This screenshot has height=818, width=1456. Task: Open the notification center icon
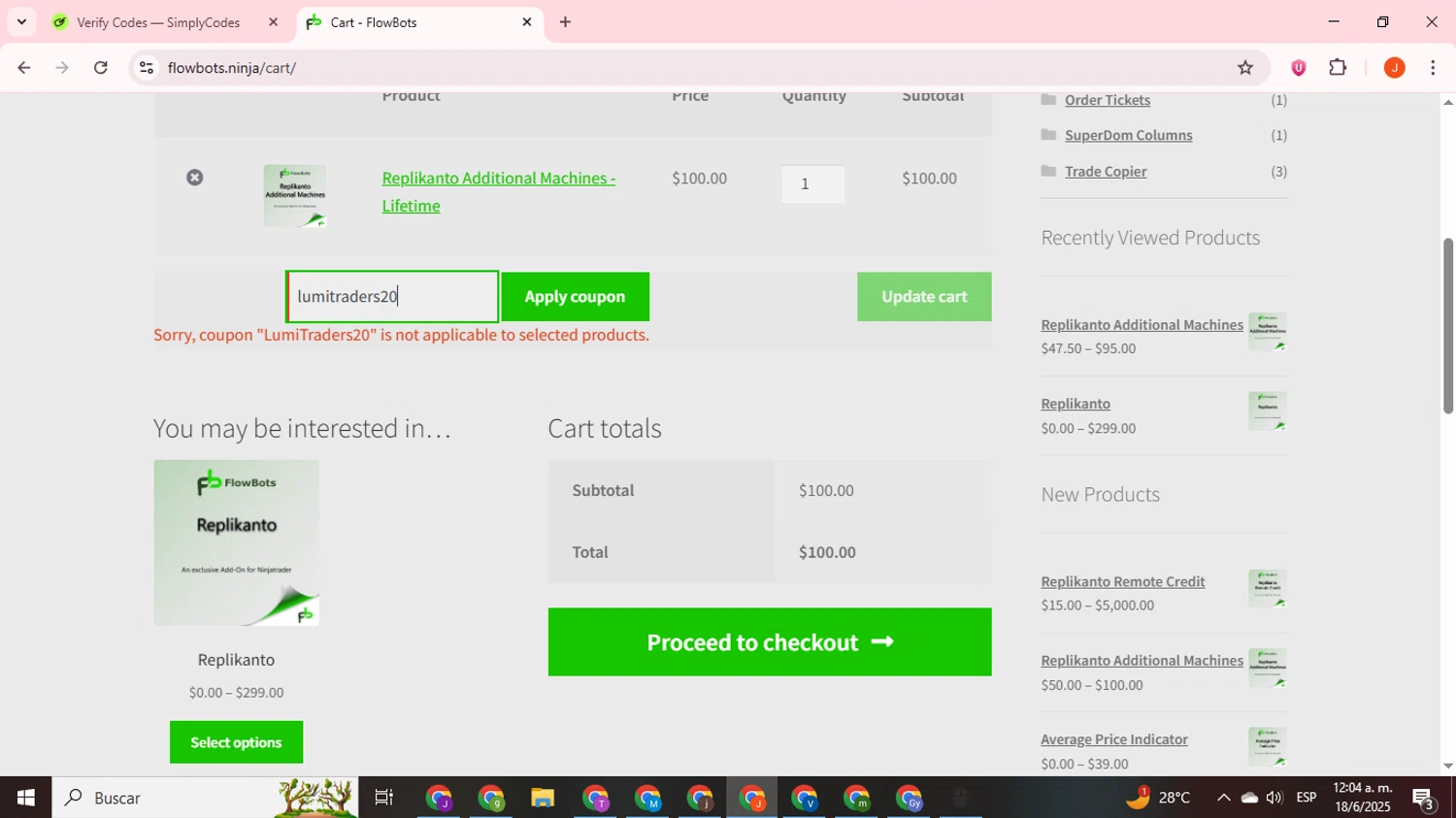pyautogui.click(x=1424, y=798)
